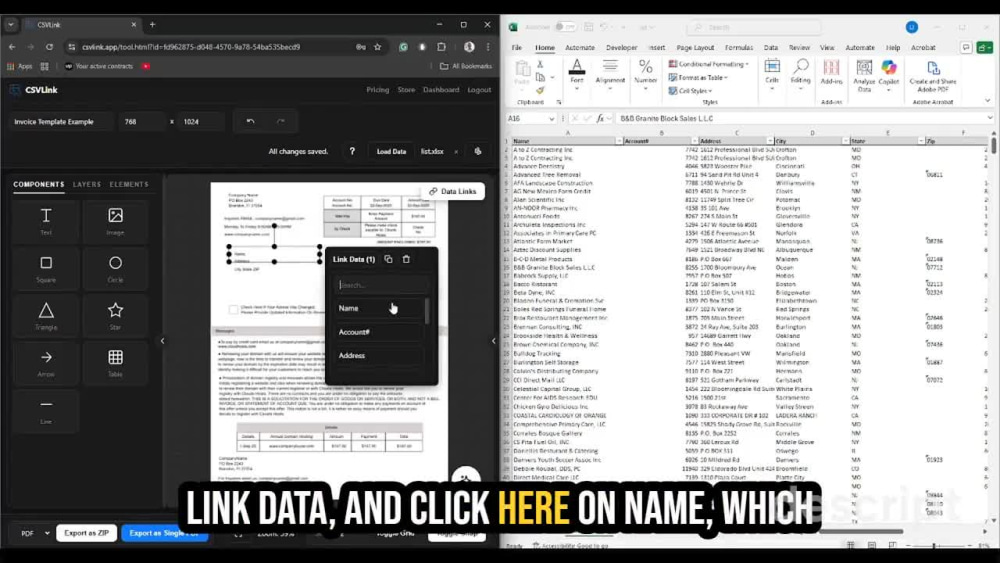Click the Format Painter brush in Excel
This screenshot has width=1000, height=563.
coord(540,91)
